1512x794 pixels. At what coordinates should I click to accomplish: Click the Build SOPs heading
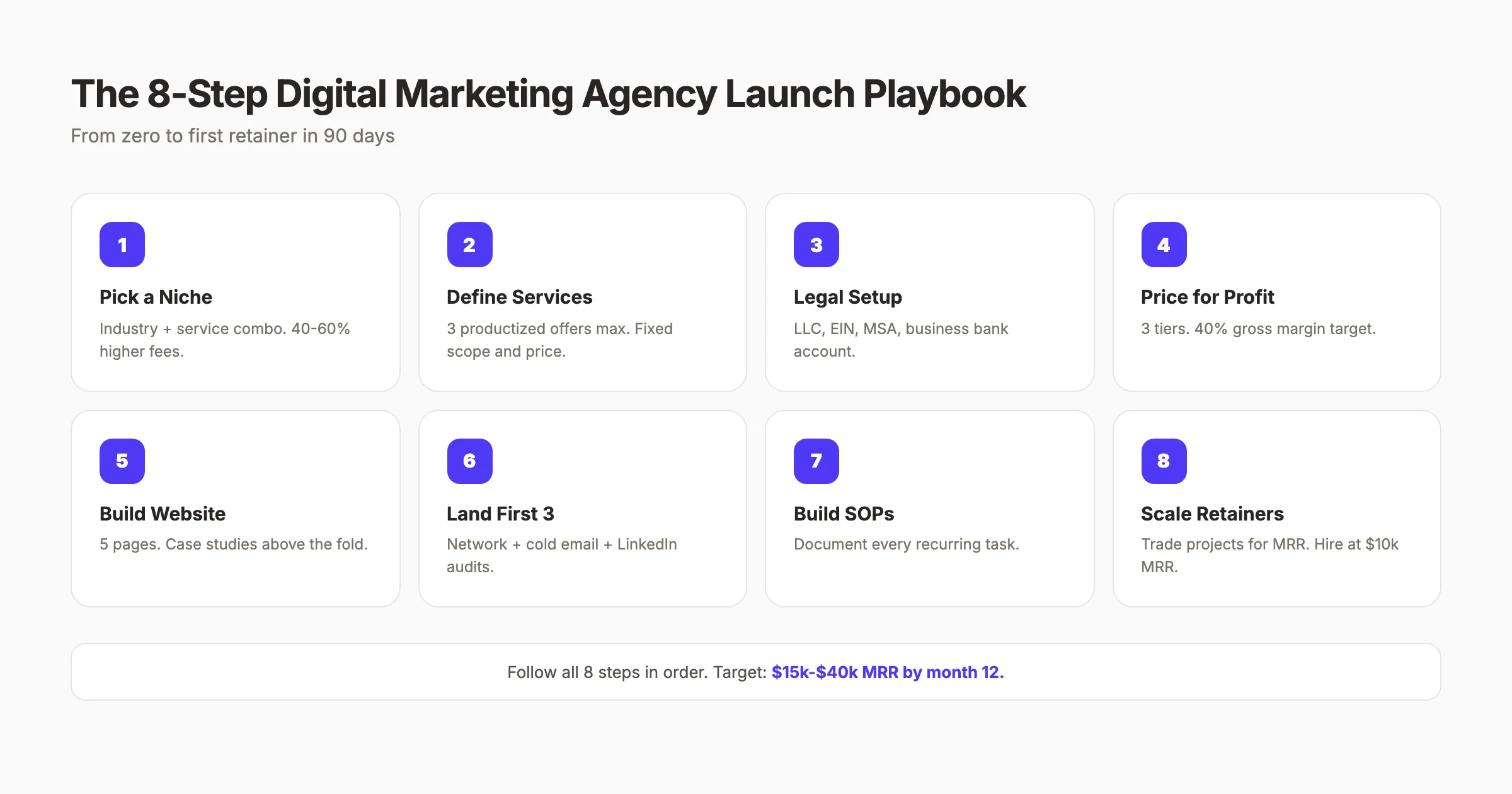844,514
